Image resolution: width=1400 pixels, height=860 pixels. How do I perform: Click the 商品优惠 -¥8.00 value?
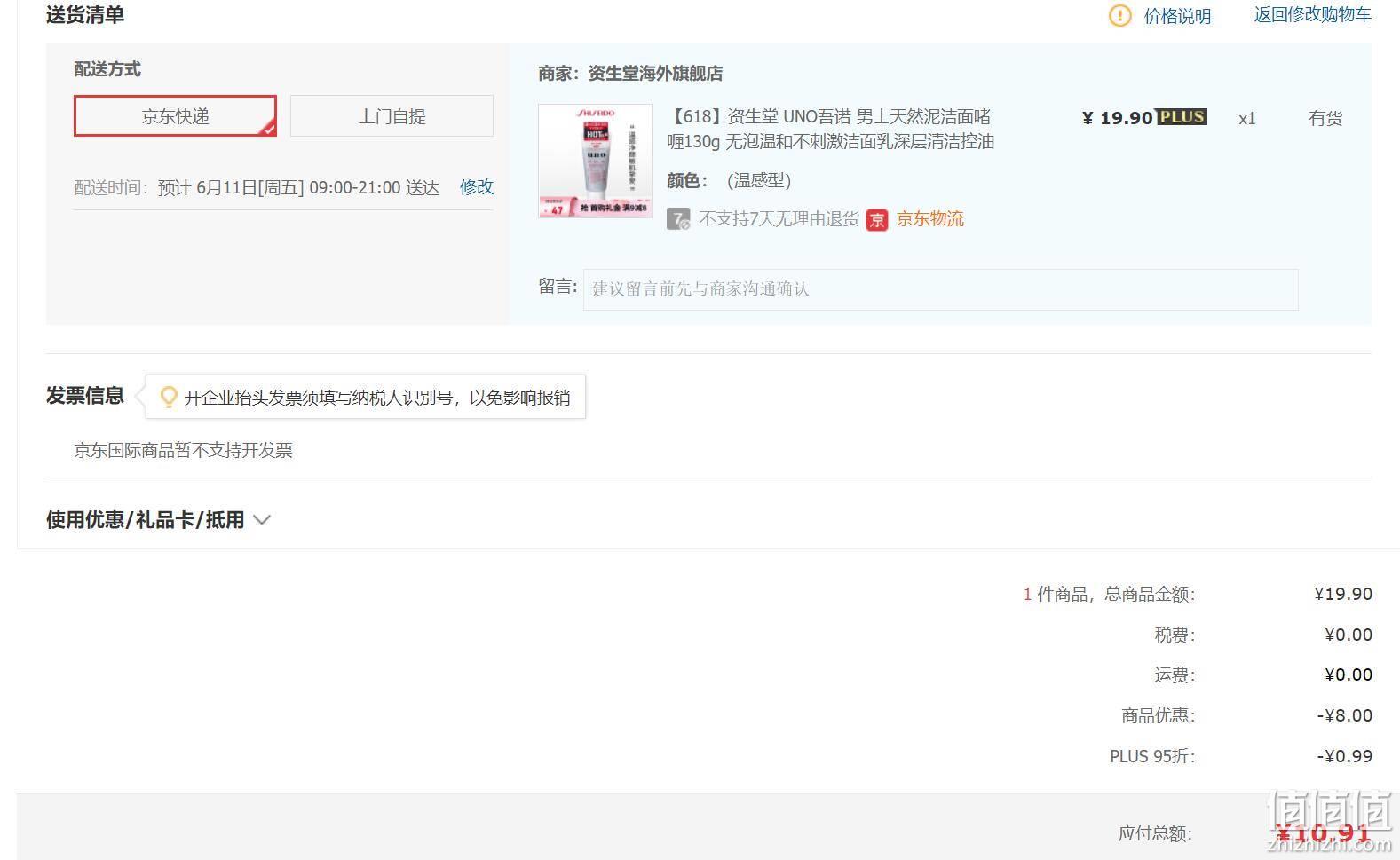click(x=1345, y=715)
